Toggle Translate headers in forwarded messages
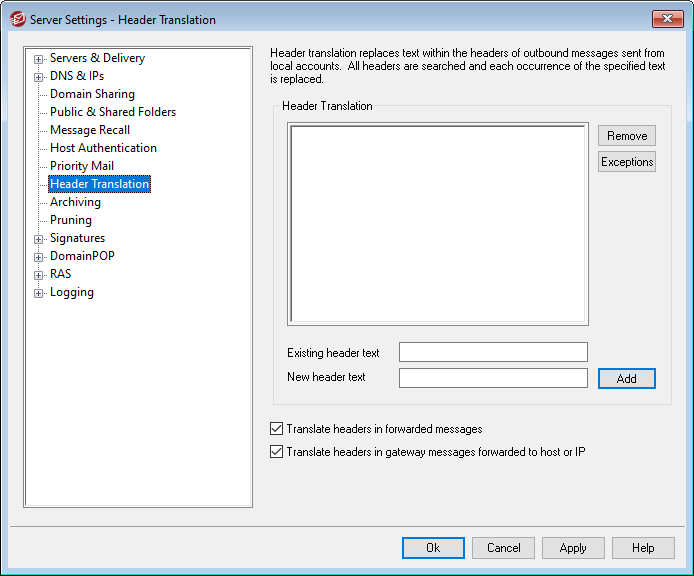The height and width of the screenshot is (576, 694). click(277, 429)
